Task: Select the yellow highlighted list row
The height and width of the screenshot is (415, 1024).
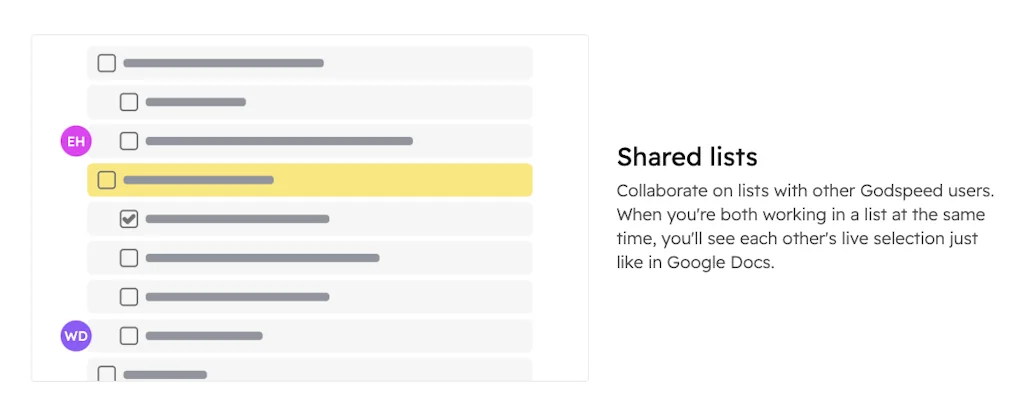Action: click(x=400, y=180)
